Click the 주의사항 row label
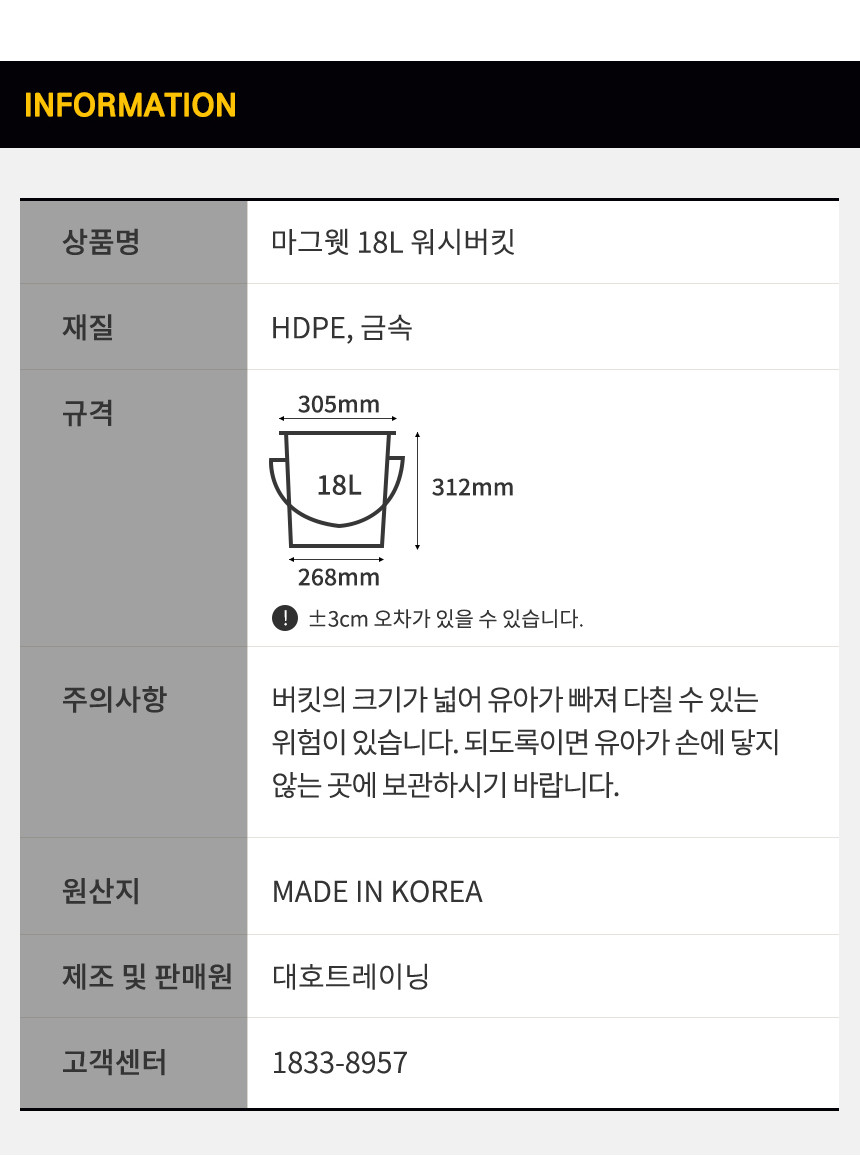Viewport: 860px width, 1157px height. 114,698
